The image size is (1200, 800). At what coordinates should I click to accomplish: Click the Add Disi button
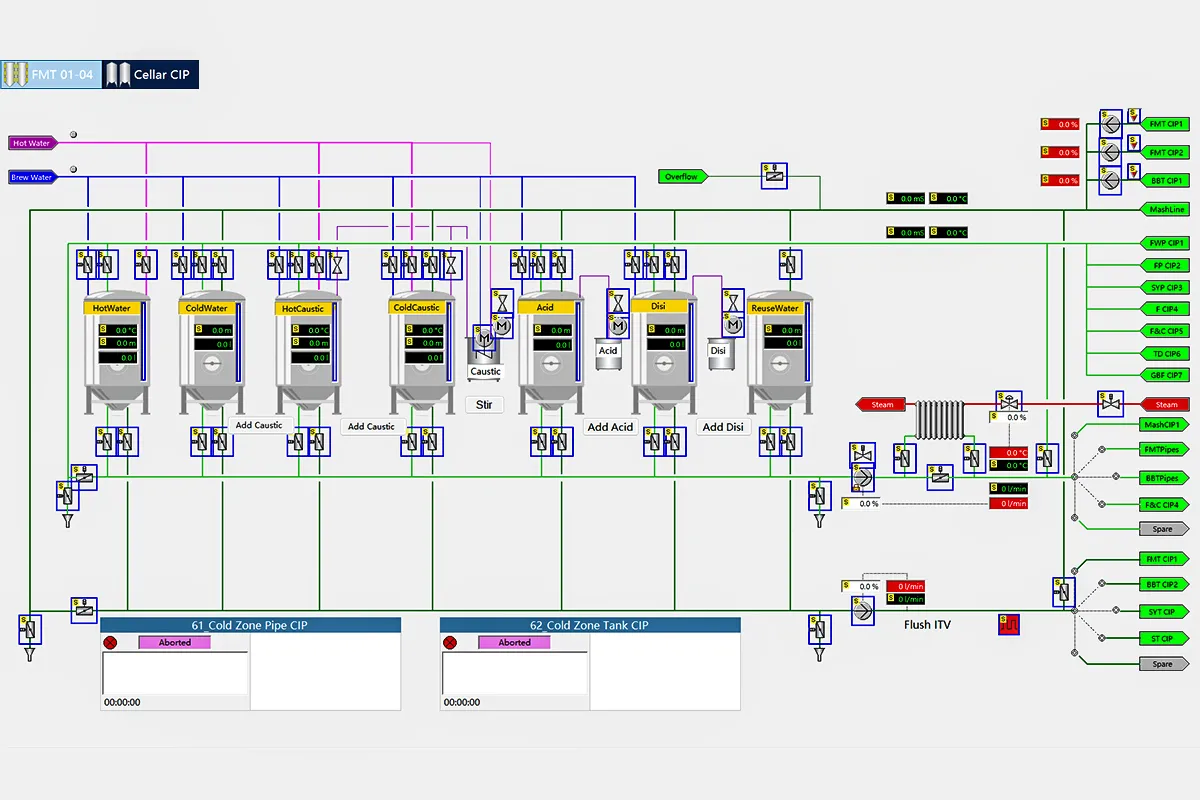point(723,427)
